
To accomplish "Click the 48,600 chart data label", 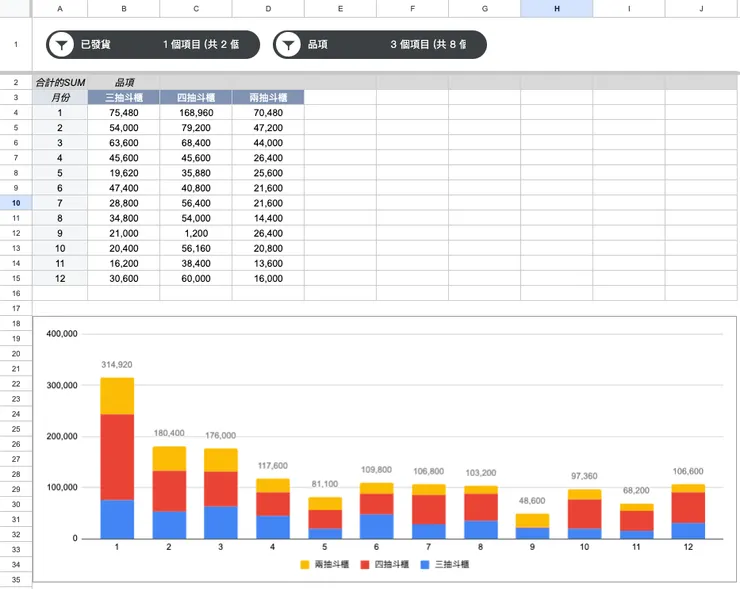I will [x=532, y=501].
